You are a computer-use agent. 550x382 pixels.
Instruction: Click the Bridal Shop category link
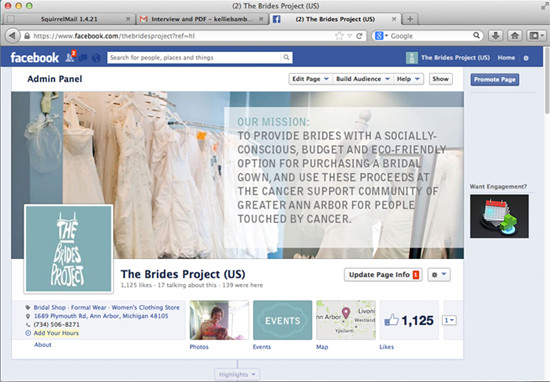(x=49, y=307)
